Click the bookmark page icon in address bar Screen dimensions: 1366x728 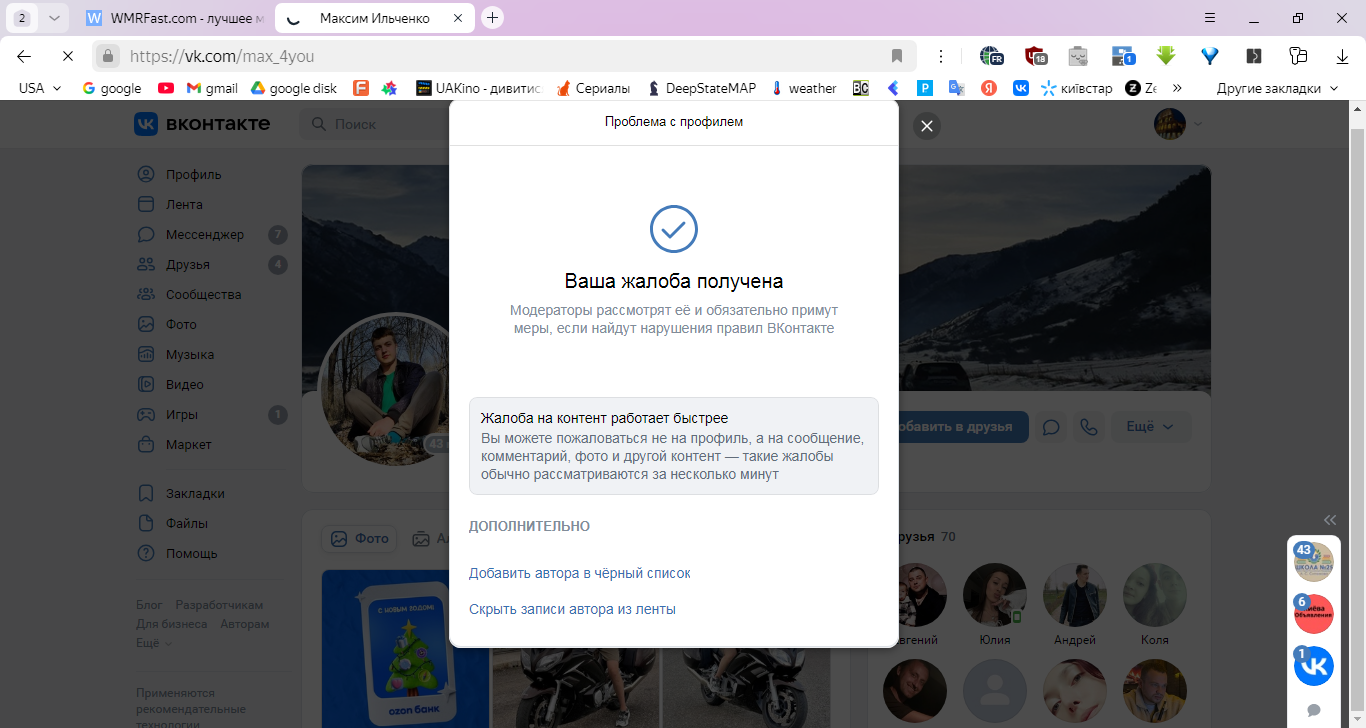pyautogui.click(x=897, y=56)
